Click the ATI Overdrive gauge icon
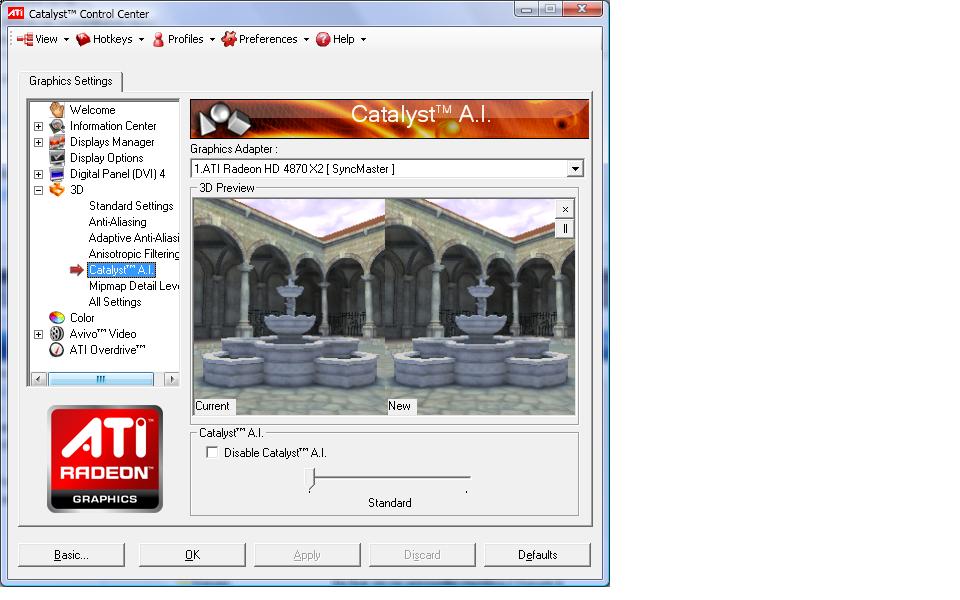Screen dimensions: 960x600 [57, 350]
